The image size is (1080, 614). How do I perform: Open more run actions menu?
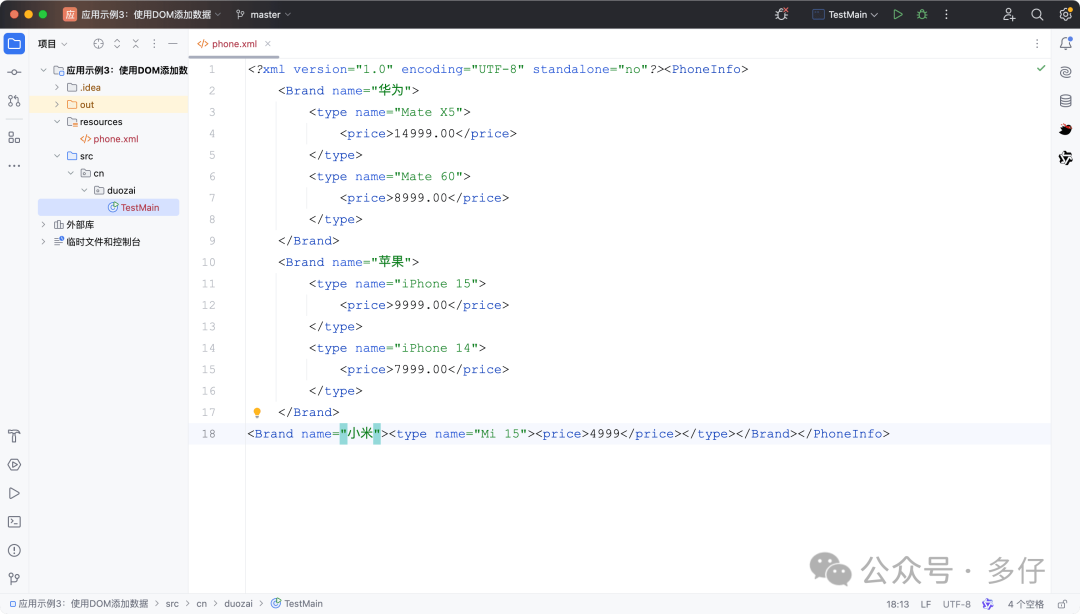tap(946, 14)
